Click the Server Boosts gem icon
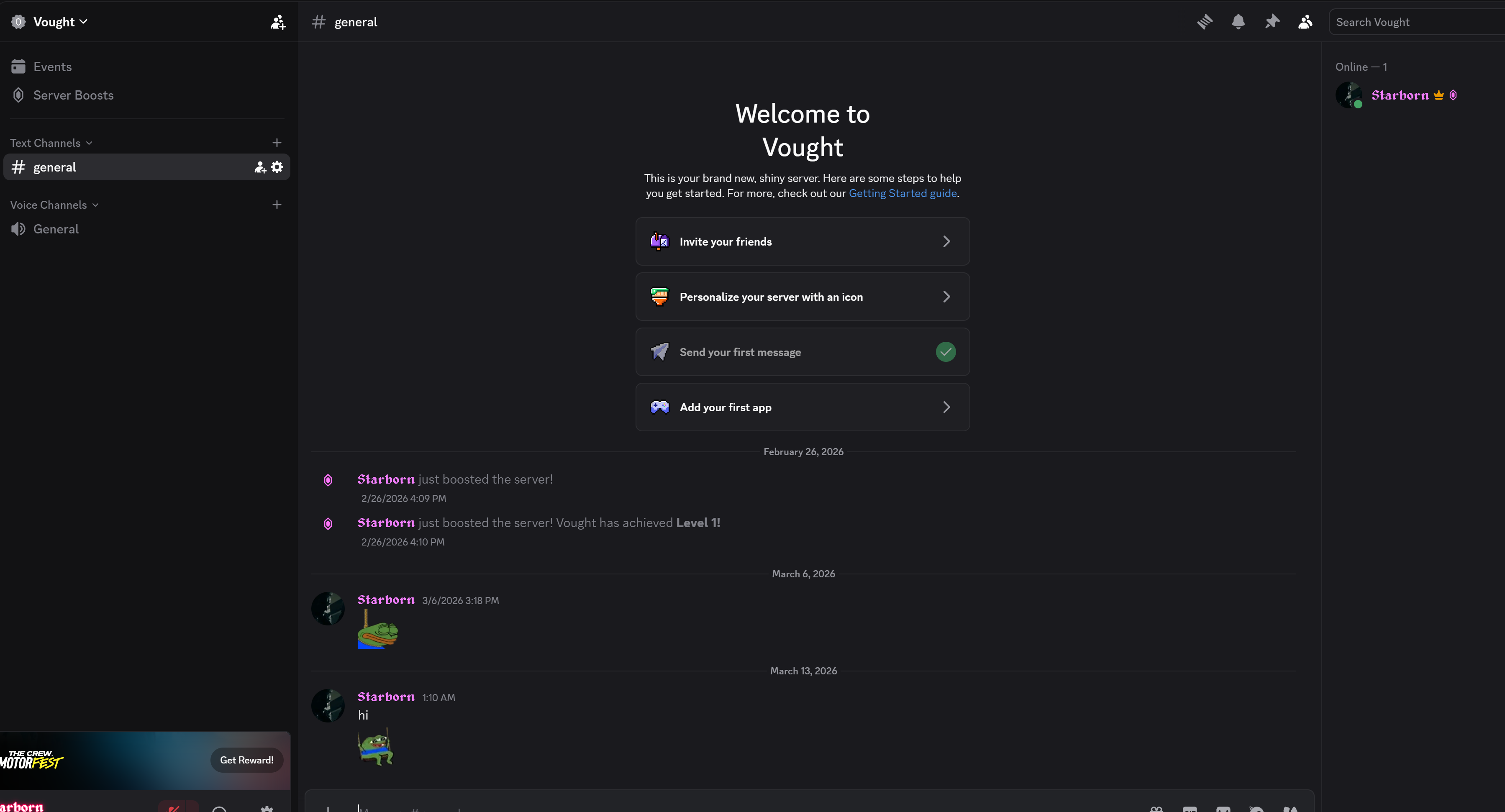The width and height of the screenshot is (1505, 812). click(19, 95)
